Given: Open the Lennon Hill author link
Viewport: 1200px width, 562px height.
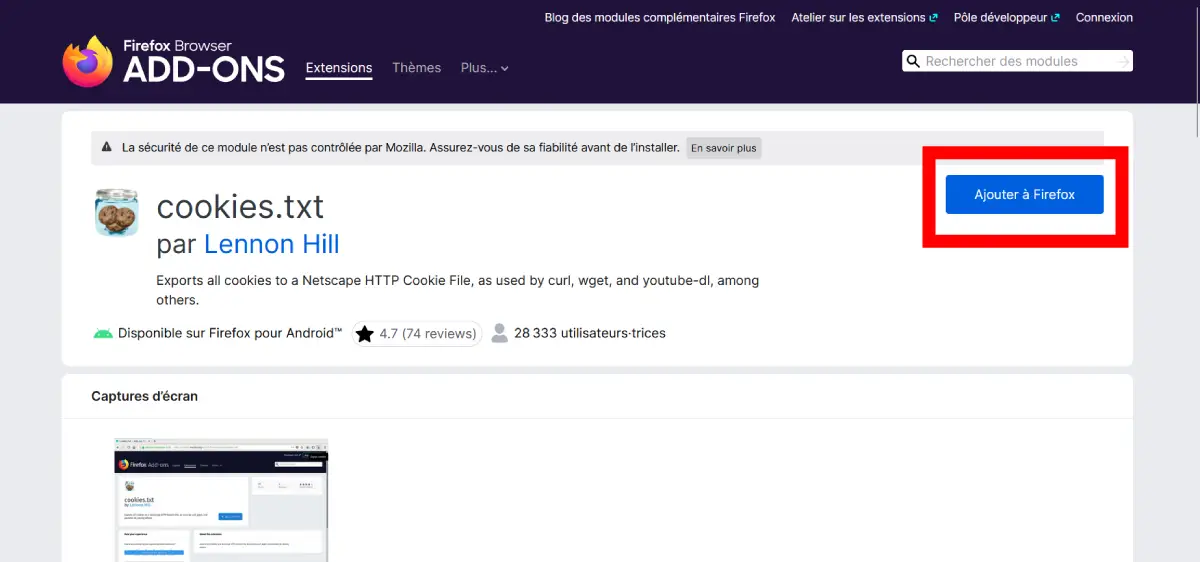Looking at the screenshot, I should (272, 244).
